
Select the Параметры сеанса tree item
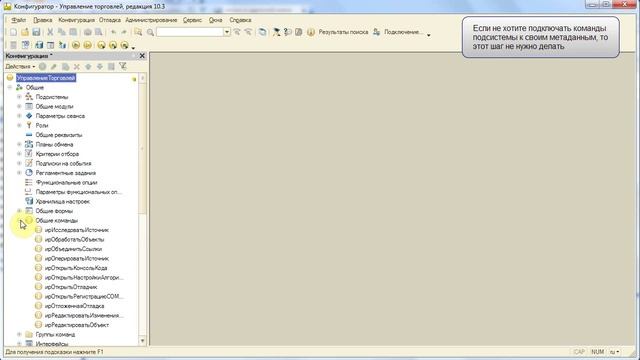click(60, 116)
